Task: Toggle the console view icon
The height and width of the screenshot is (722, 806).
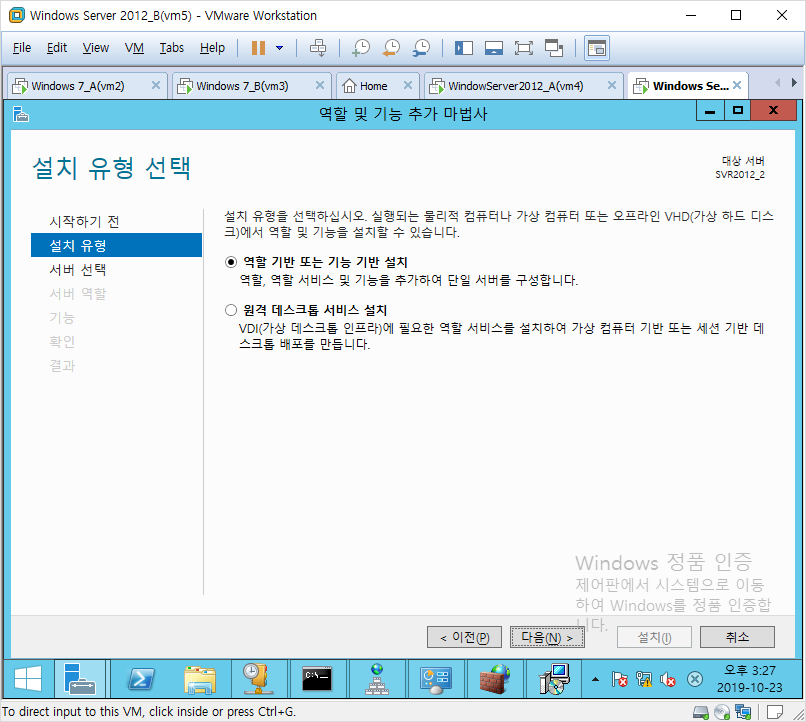Action: click(x=597, y=48)
